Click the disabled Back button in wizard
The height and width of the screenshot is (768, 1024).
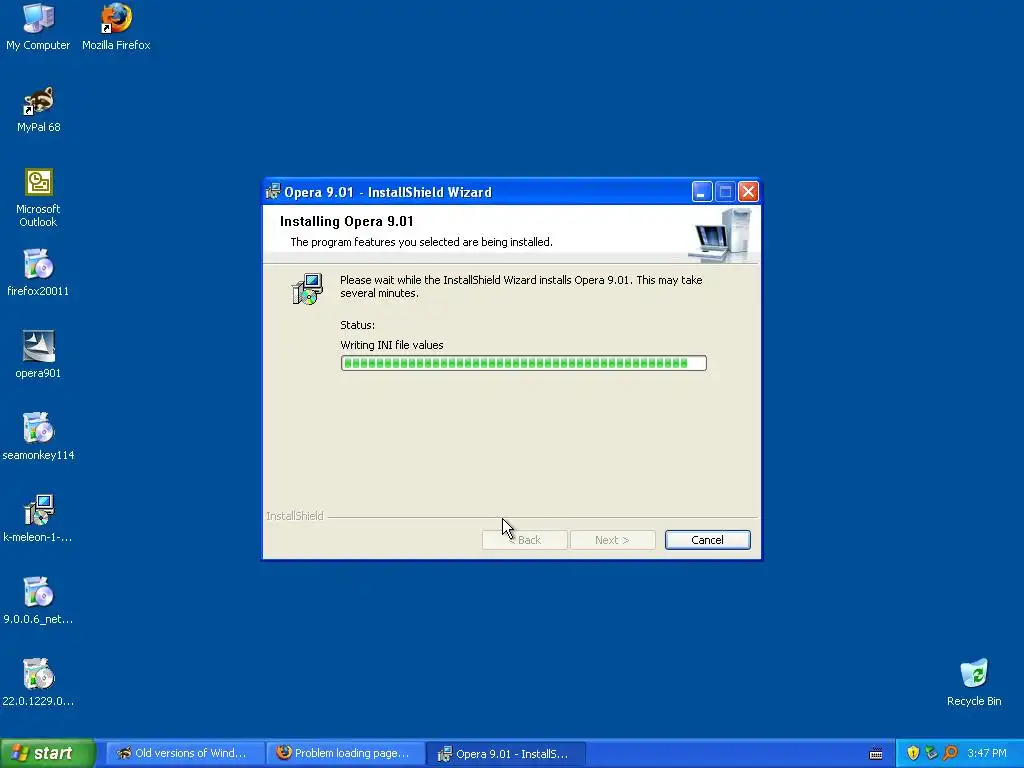(524, 540)
